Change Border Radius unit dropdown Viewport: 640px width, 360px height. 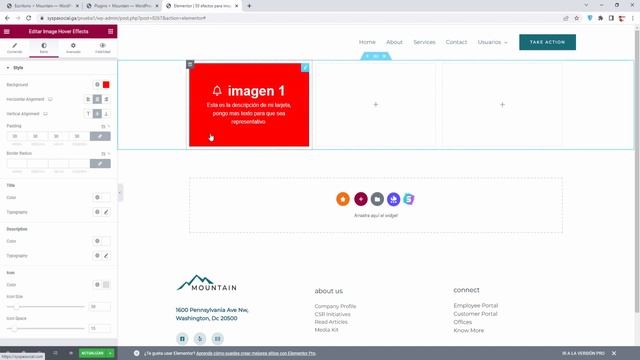(105, 153)
